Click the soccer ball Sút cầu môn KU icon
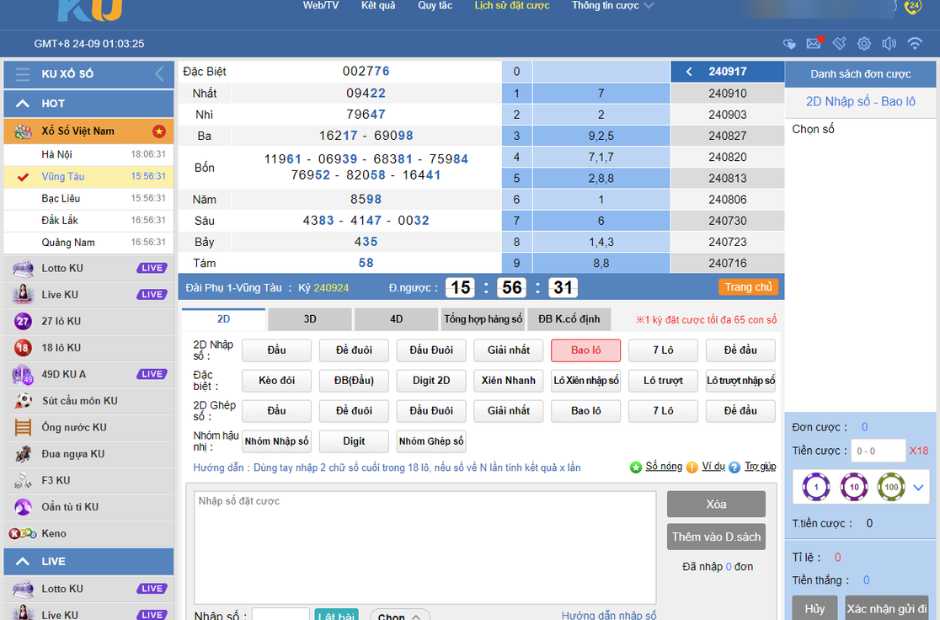The height and width of the screenshot is (620, 940). point(23,401)
